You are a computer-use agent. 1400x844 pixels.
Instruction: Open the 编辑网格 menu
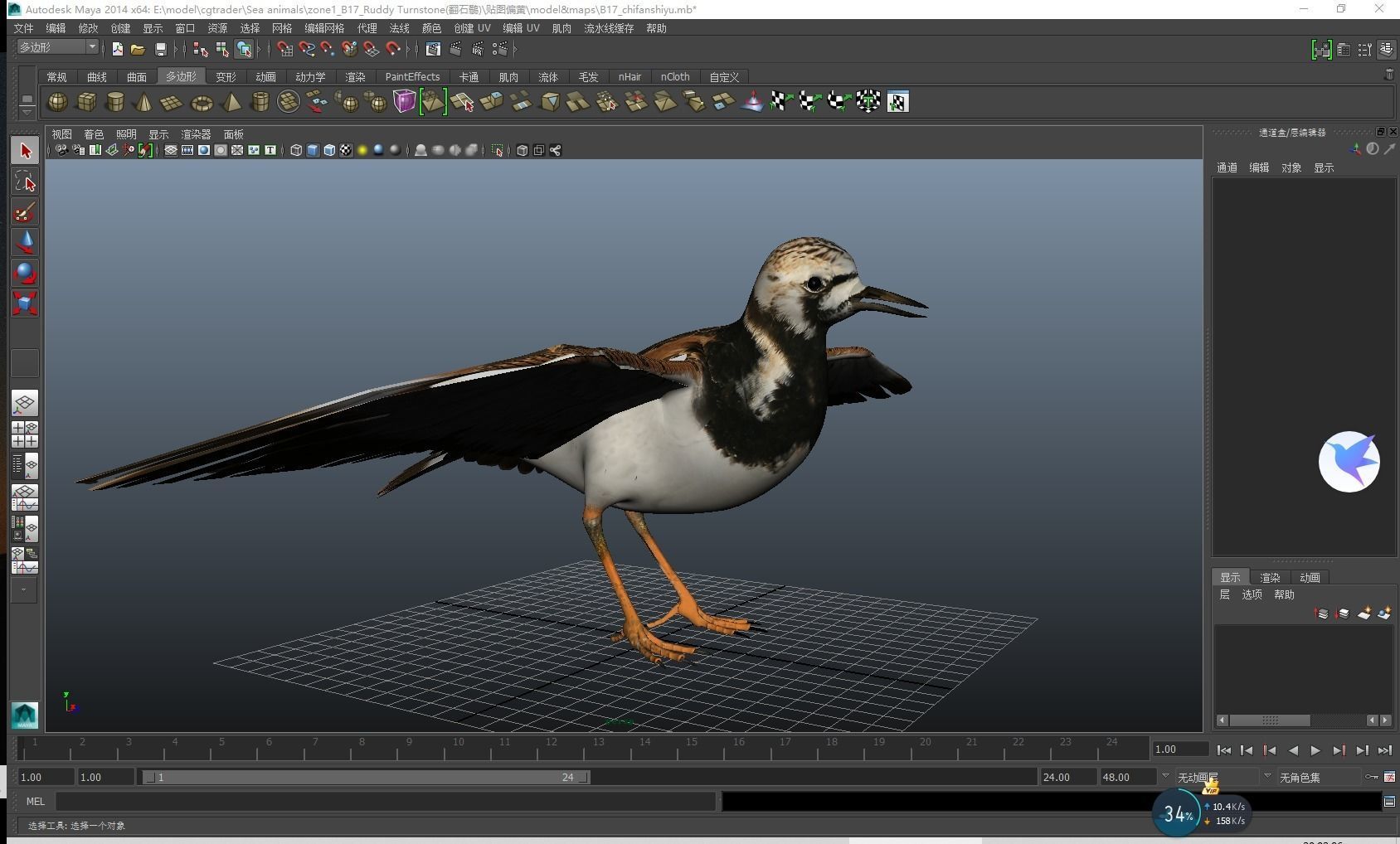pyautogui.click(x=324, y=28)
